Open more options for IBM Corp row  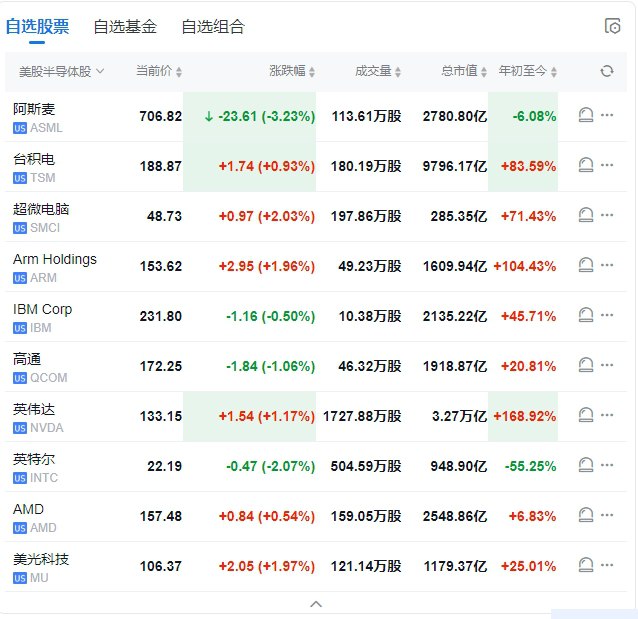(x=607, y=315)
